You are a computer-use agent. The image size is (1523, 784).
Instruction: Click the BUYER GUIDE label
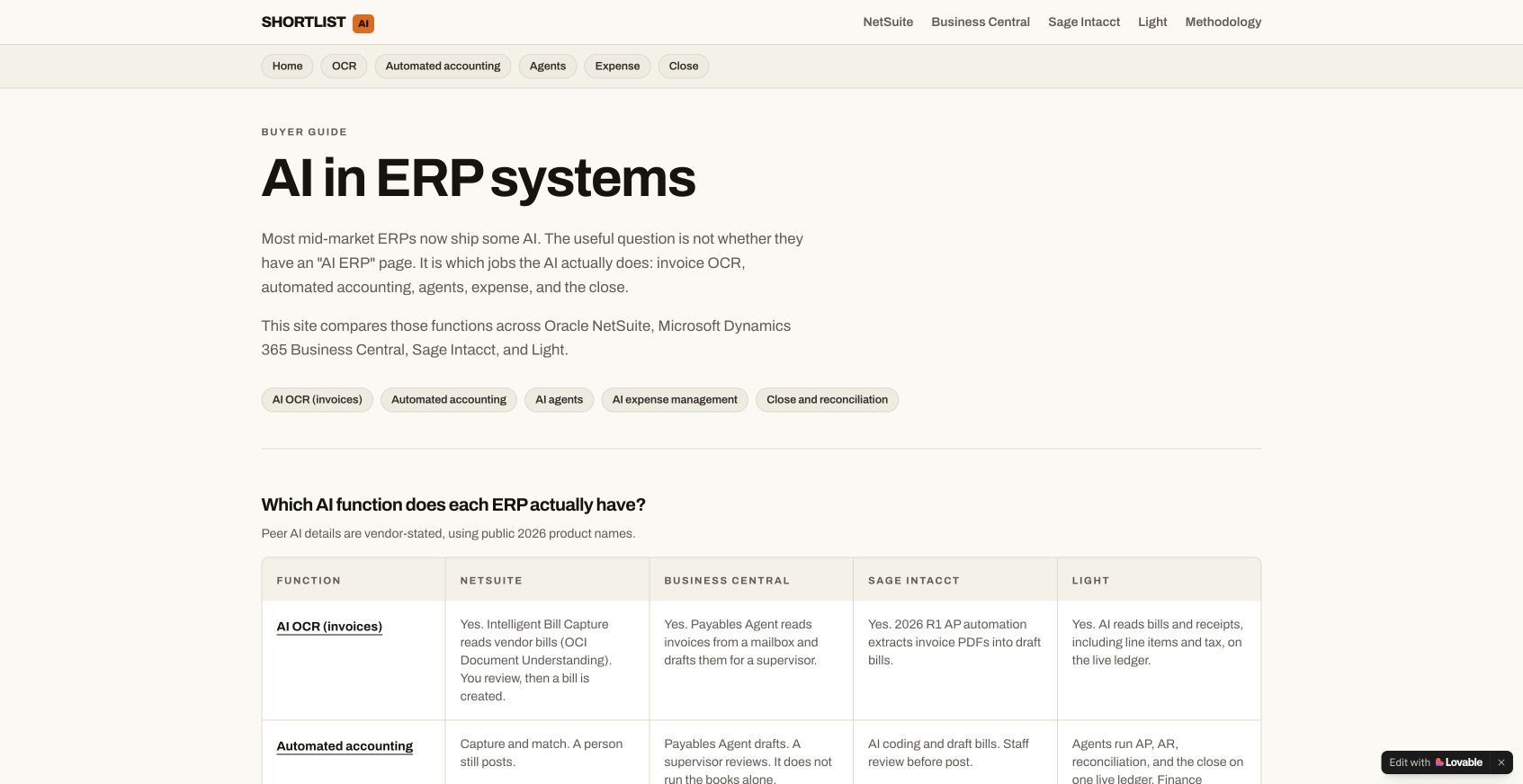pyautogui.click(x=304, y=132)
